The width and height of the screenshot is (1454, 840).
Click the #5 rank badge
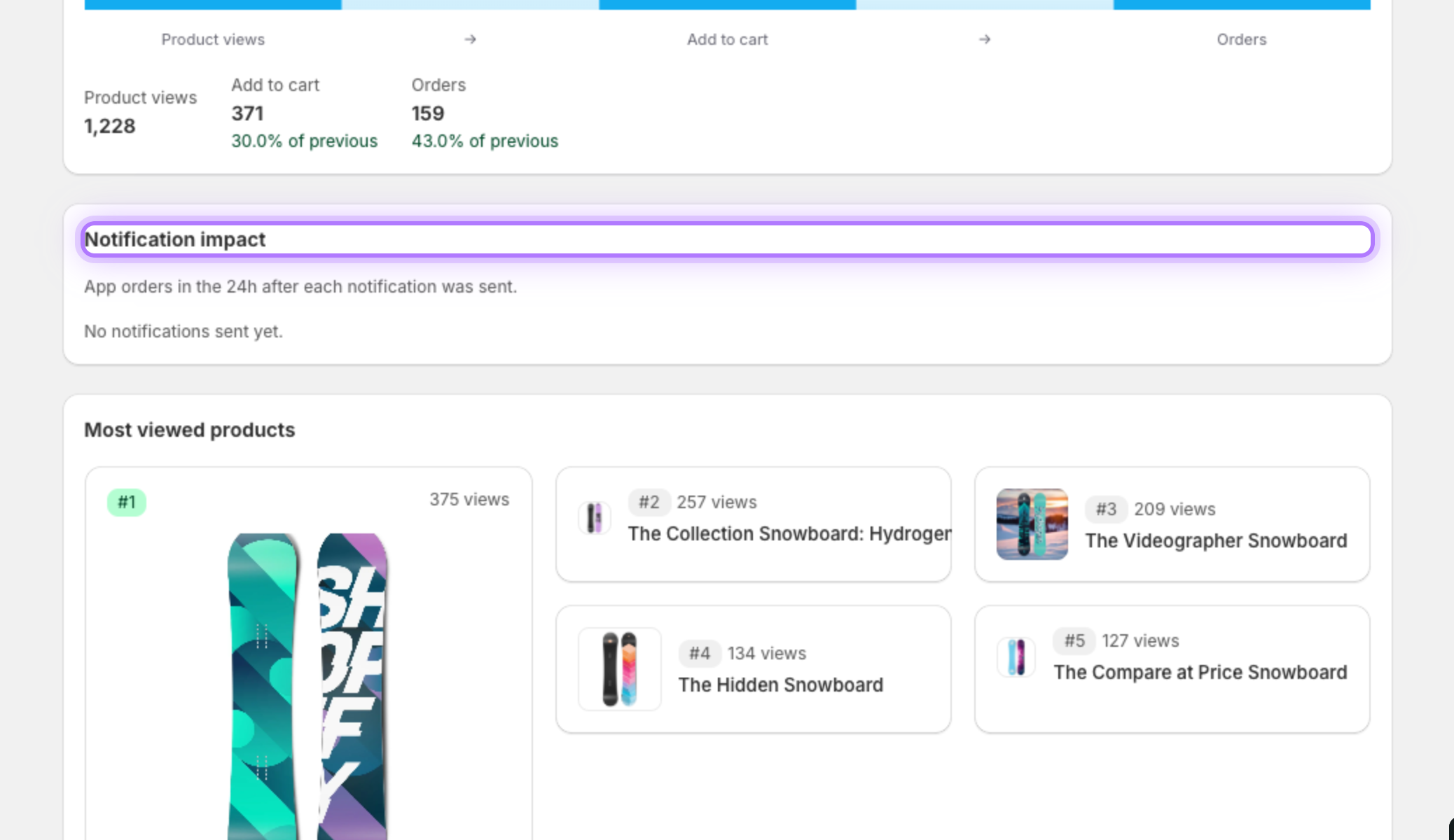[x=1074, y=640]
